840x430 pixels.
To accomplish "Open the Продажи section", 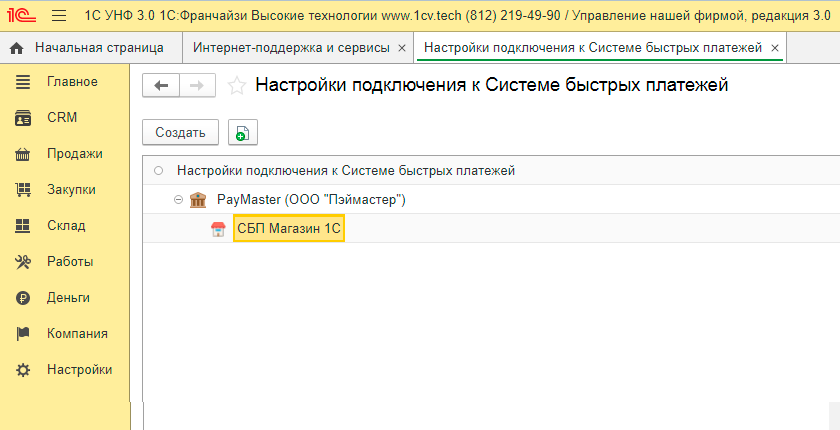I will click(x=74, y=154).
